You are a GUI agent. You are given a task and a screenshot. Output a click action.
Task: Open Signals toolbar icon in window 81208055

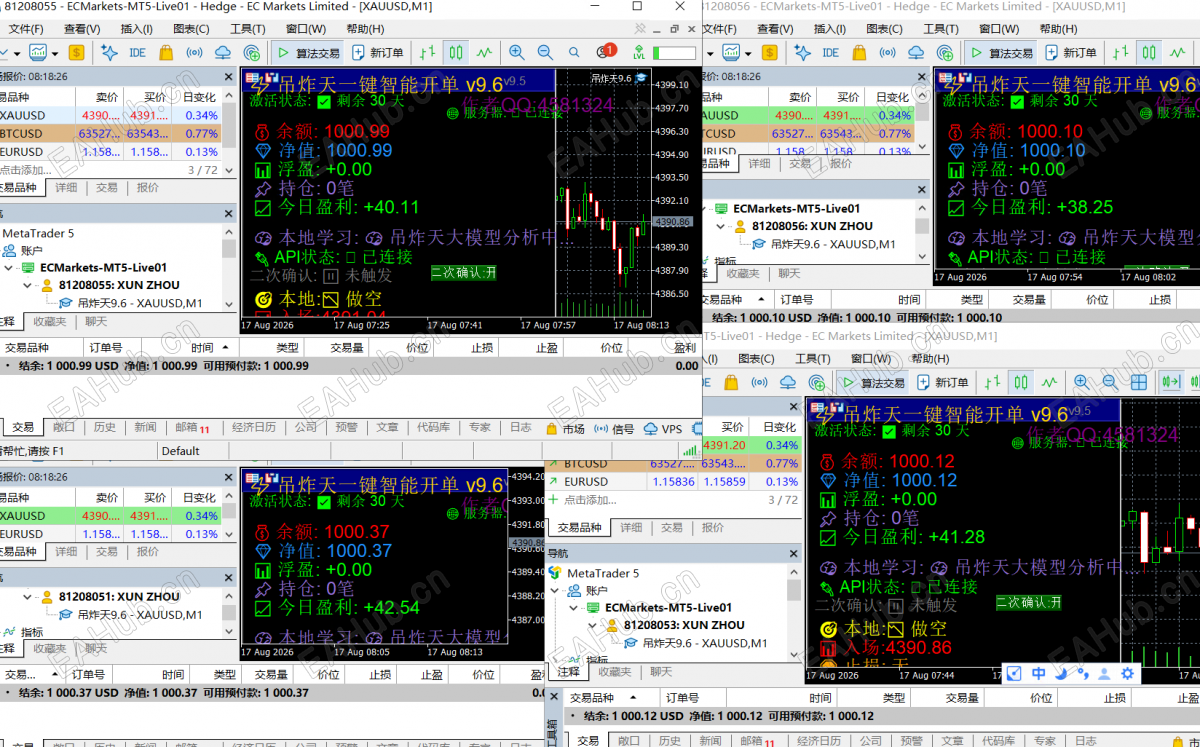(194, 52)
